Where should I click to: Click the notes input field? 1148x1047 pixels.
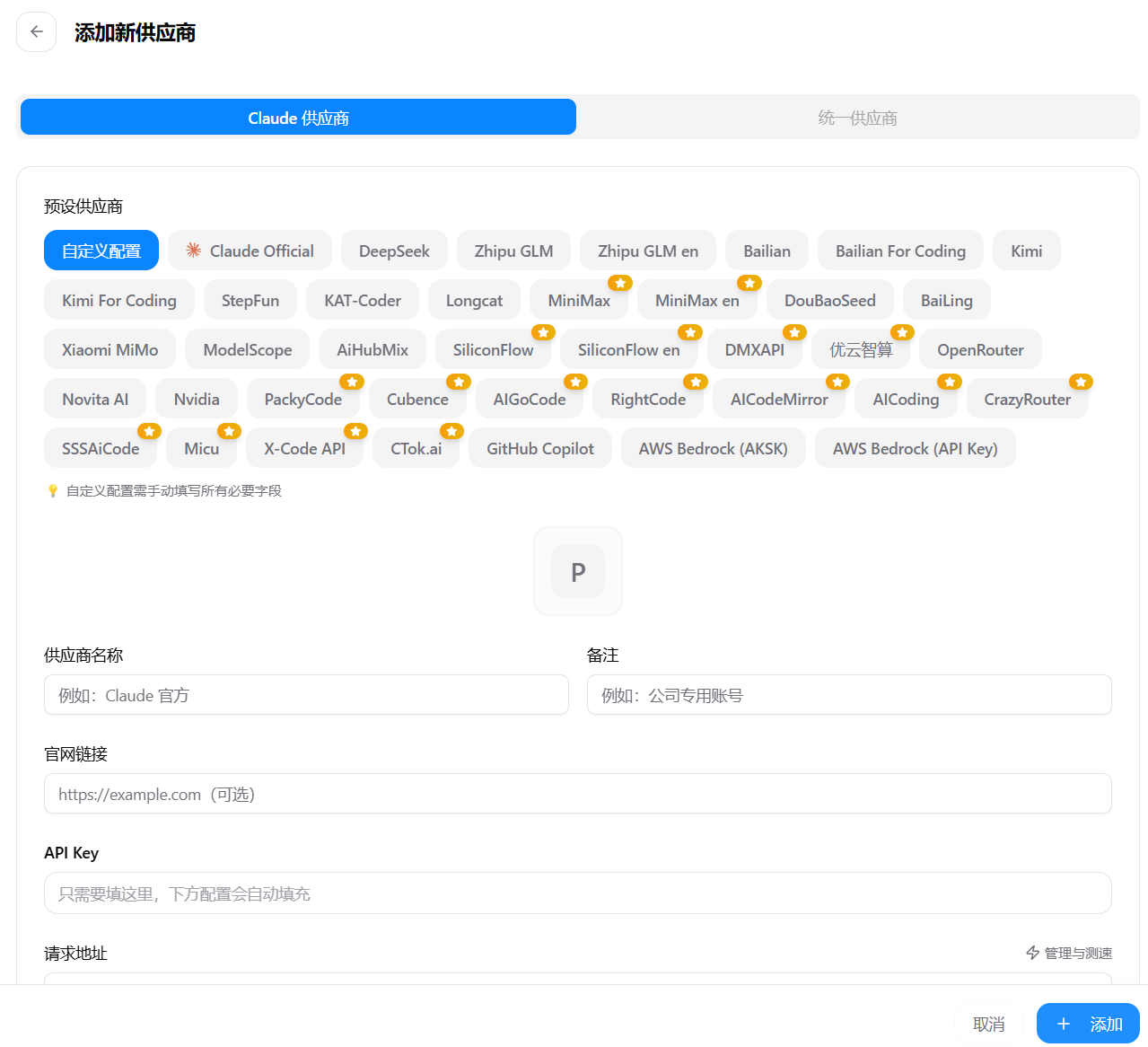(x=848, y=695)
